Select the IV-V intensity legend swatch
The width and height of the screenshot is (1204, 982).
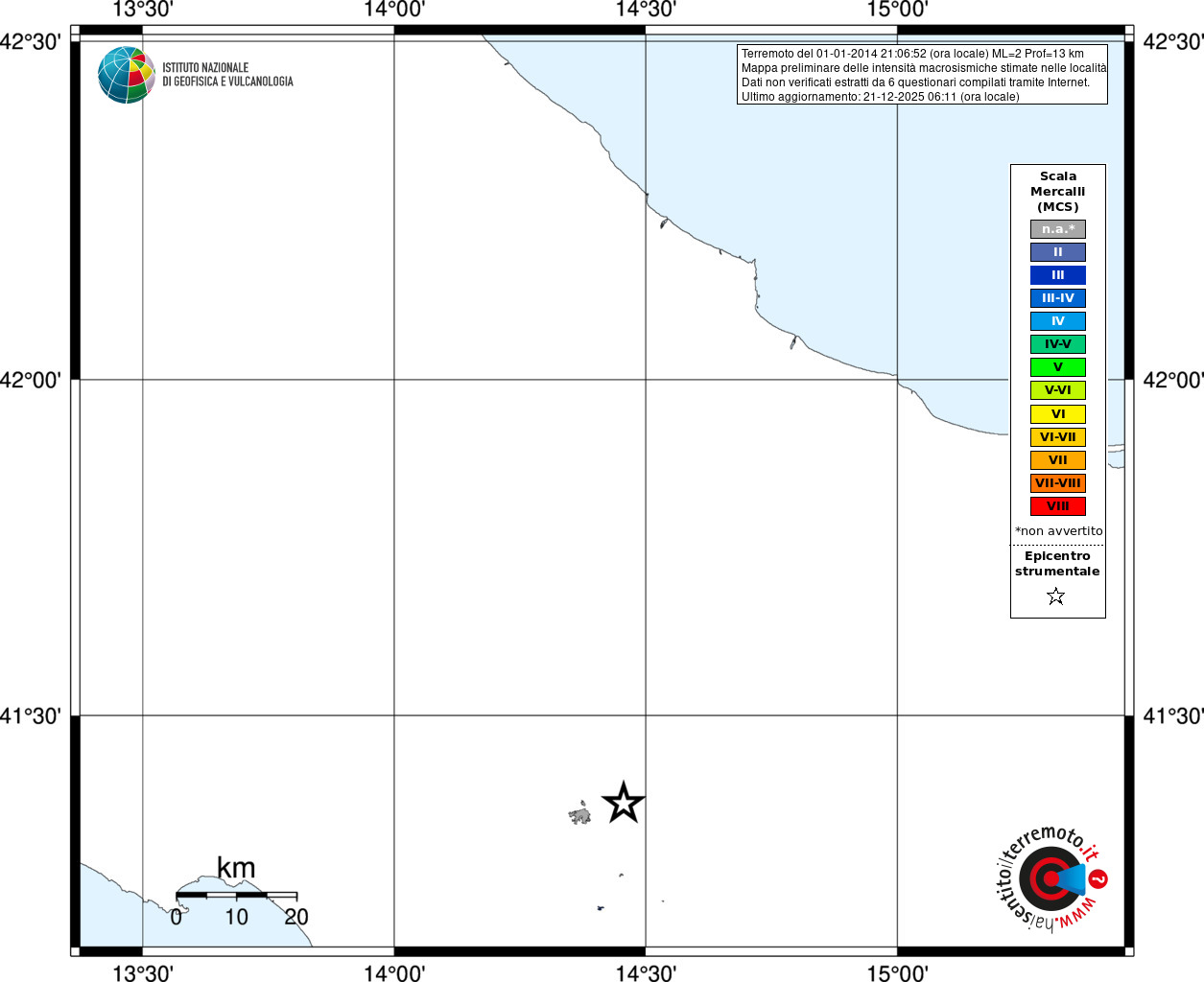tap(1058, 344)
